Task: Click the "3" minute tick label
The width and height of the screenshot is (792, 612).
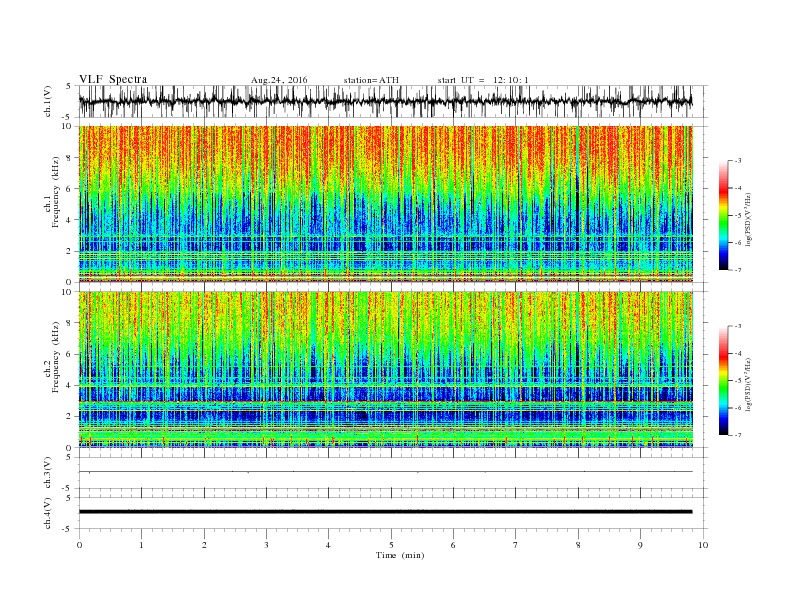Action: pyautogui.click(x=266, y=545)
